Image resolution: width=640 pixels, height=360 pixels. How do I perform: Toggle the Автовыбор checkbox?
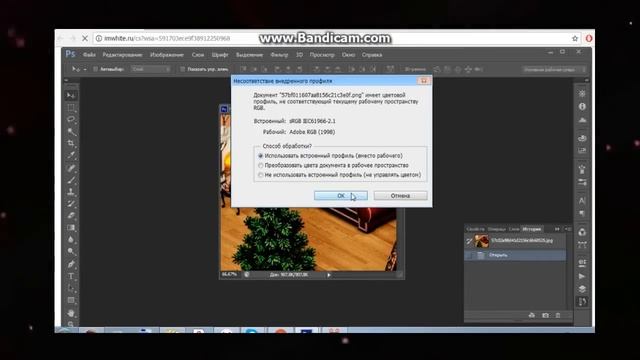coord(96,69)
